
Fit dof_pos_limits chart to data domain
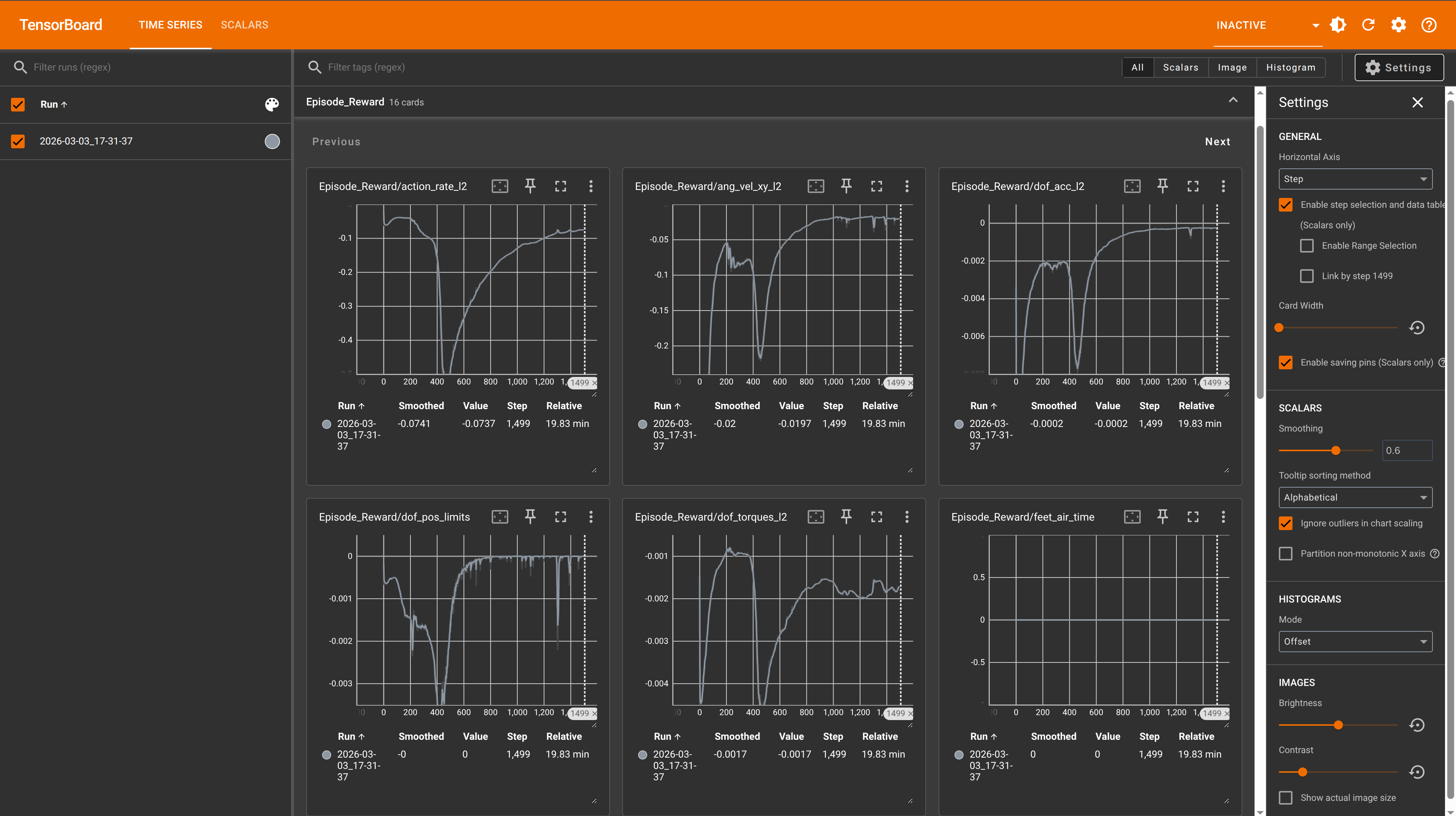click(500, 516)
